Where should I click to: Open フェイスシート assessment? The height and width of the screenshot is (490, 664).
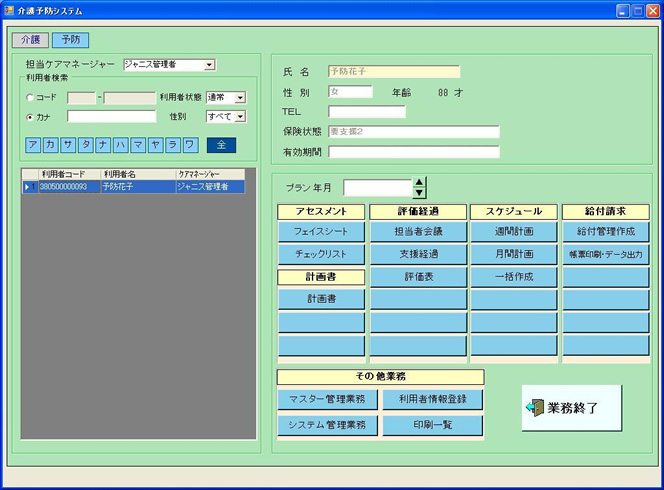point(321,231)
